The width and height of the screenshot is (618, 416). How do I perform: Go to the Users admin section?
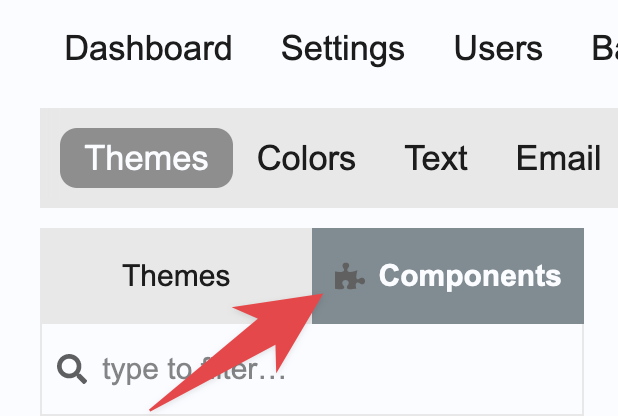click(498, 48)
